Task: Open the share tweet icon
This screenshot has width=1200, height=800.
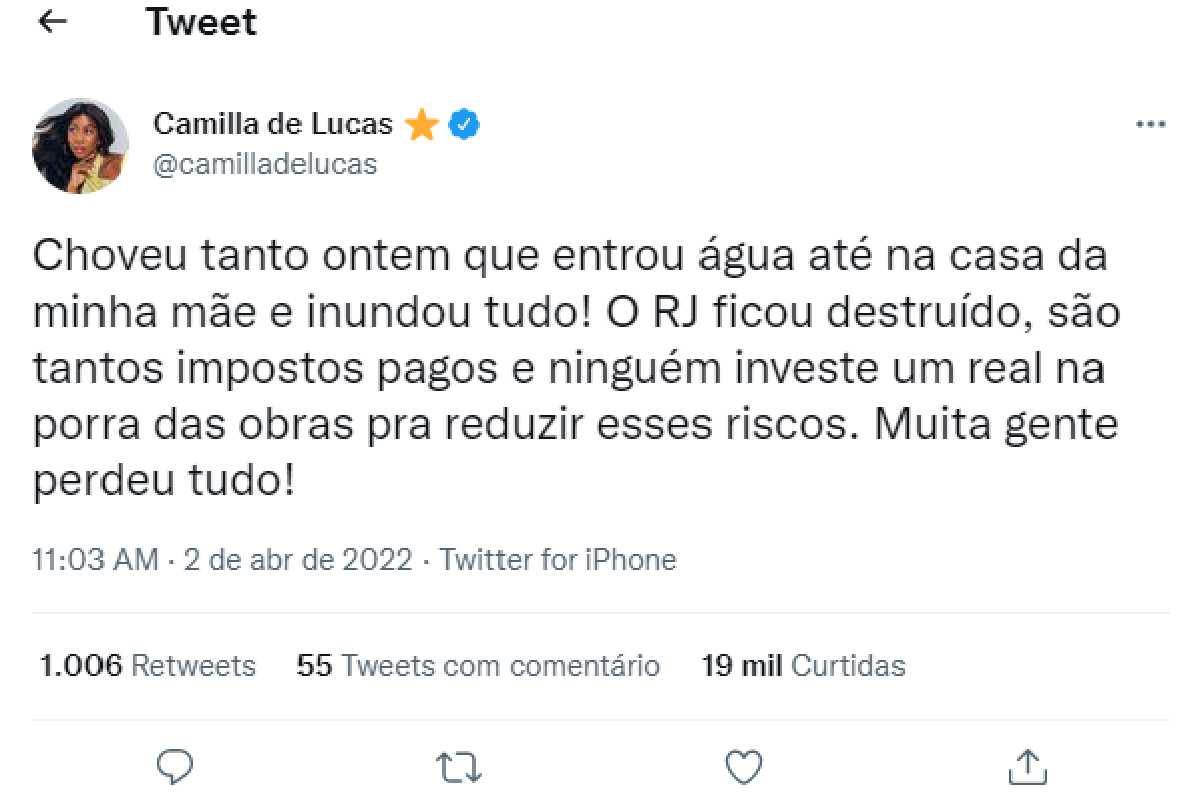Action: point(1025,766)
